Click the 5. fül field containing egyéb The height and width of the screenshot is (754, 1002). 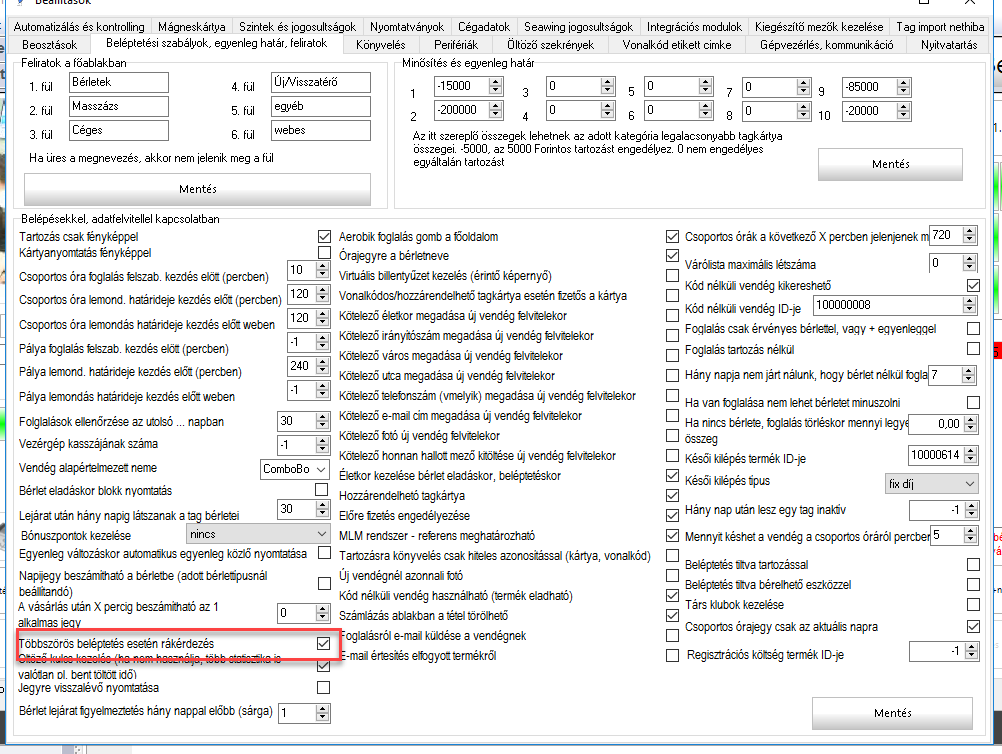[321, 107]
